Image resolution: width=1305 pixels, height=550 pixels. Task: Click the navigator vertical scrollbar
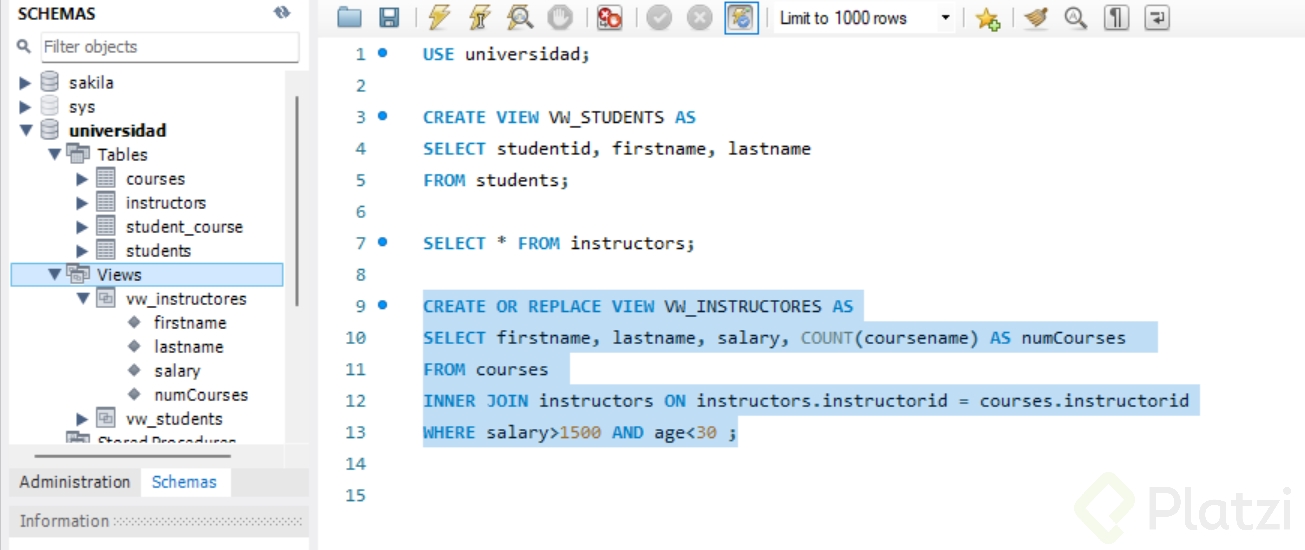pyautogui.click(x=296, y=200)
